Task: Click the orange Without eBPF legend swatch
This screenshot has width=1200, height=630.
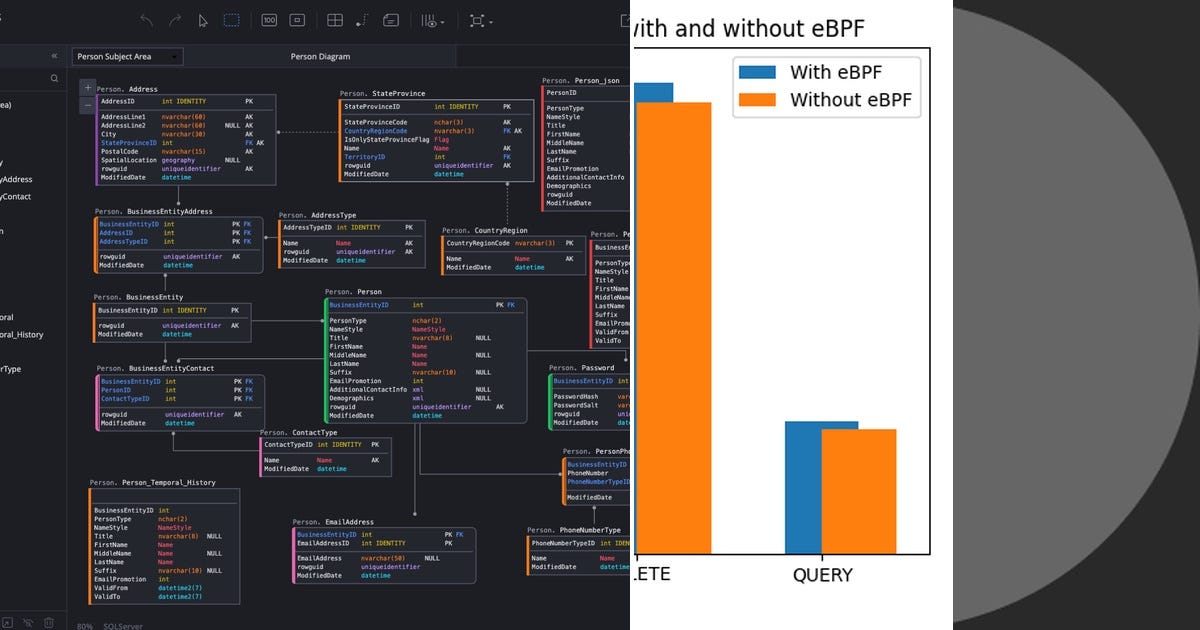Action: [x=757, y=99]
